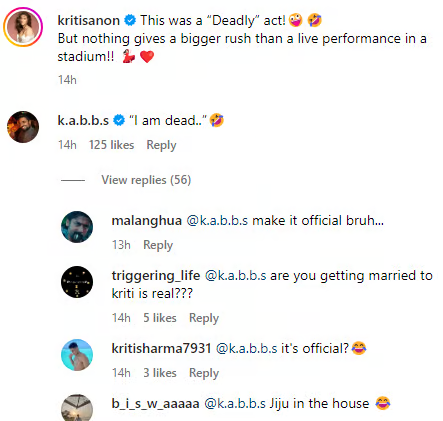Expand View replies (56)

click(146, 180)
